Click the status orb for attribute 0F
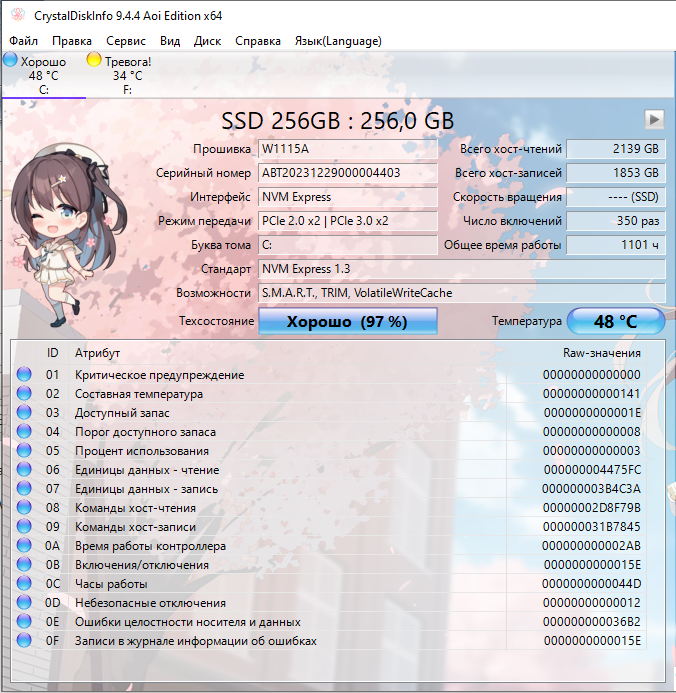 pos(24,641)
